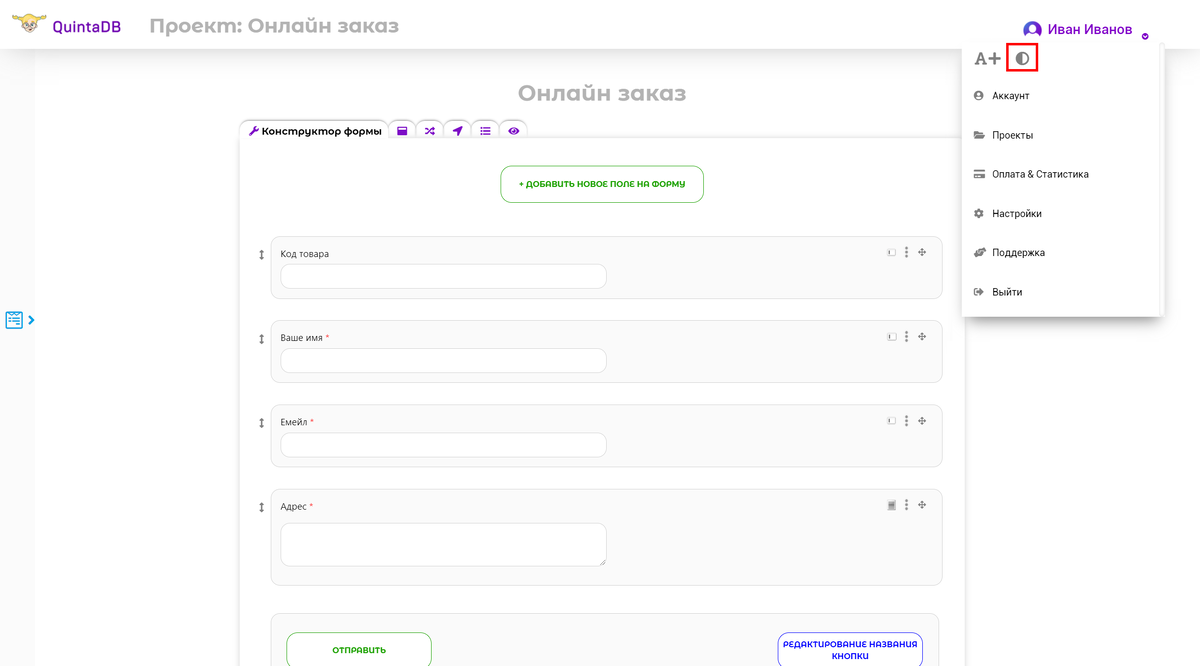The width and height of the screenshot is (1200, 666).
Task: Open the user avatar icon
Action: click(x=1032, y=30)
